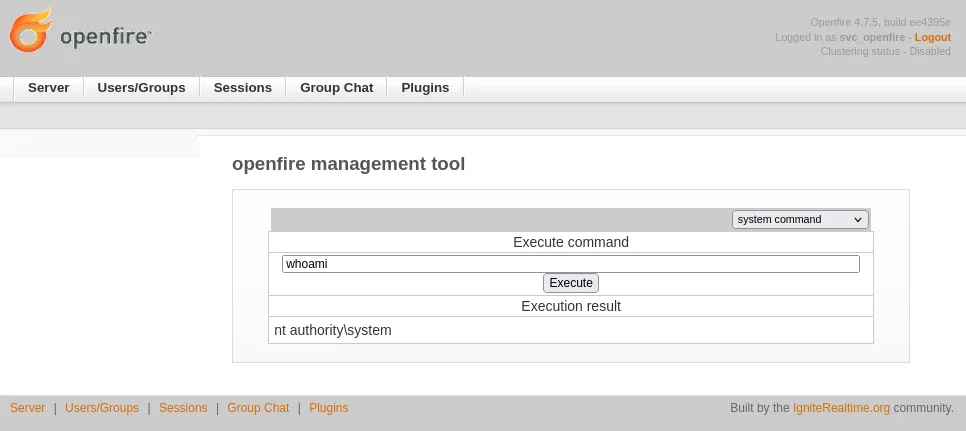Image resolution: width=966 pixels, height=431 pixels.
Task: Open the Plugins tab
Action: (x=425, y=88)
